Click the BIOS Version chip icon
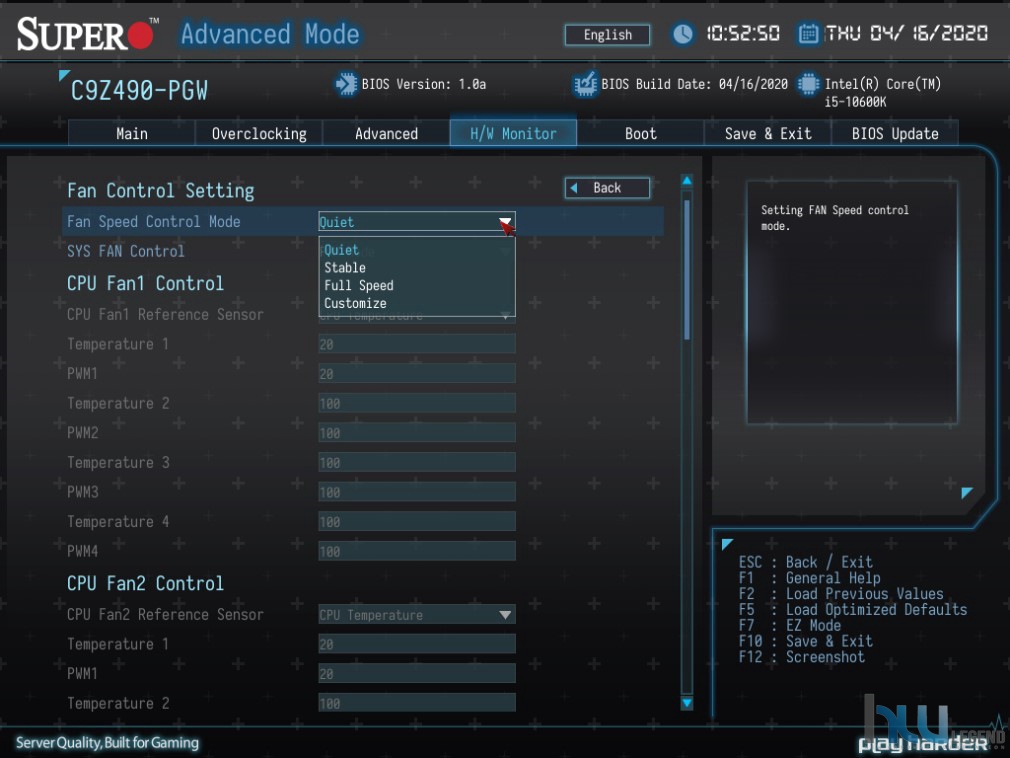The image size is (1010, 758). (346, 84)
